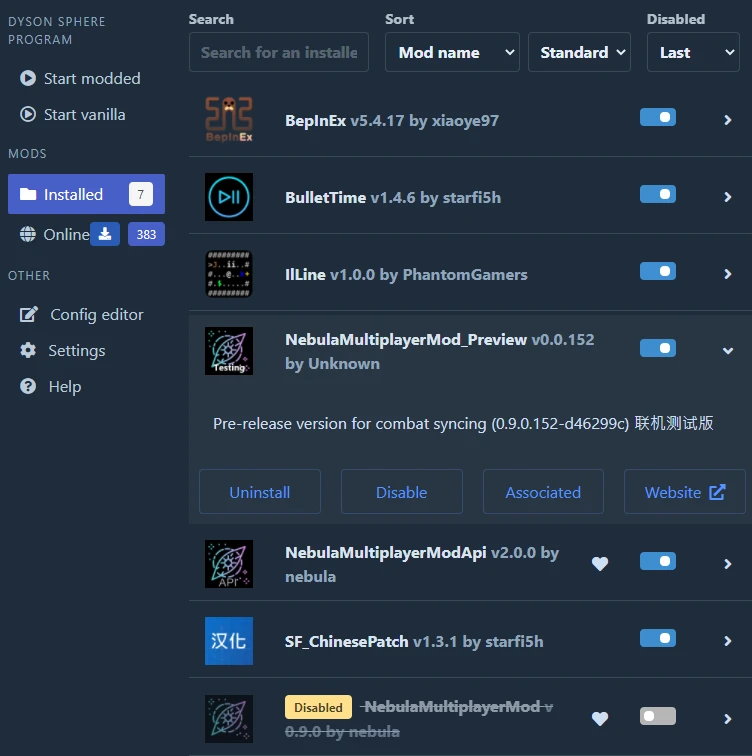Screen dimensions: 752x756
Task: Click the NebulaMultiplayerMod_Preview Testing icon
Action: pos(229,351)
